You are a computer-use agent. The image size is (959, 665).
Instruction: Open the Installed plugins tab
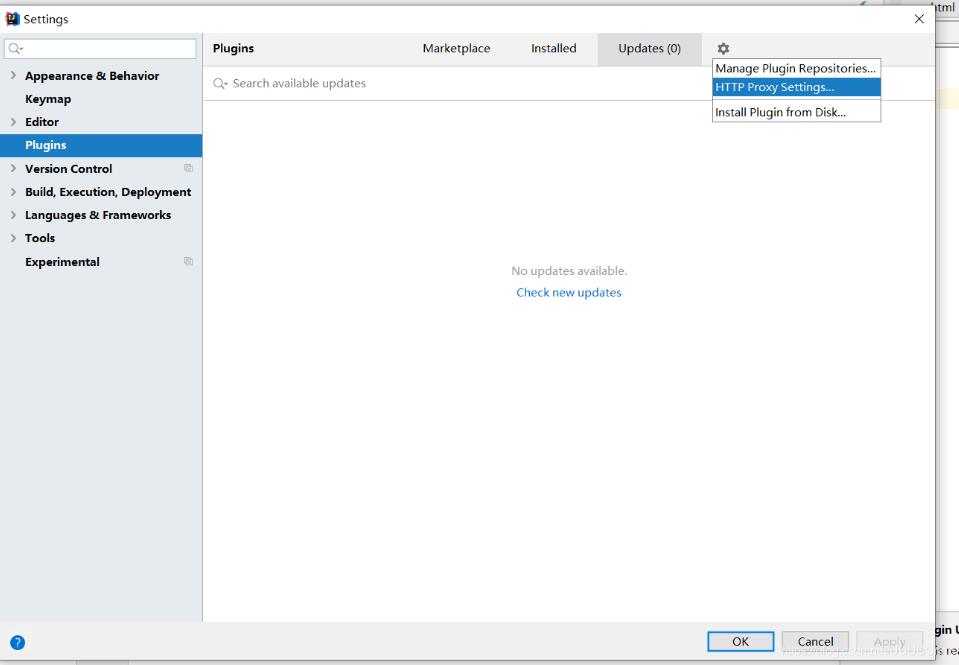[x=553, y=47]
